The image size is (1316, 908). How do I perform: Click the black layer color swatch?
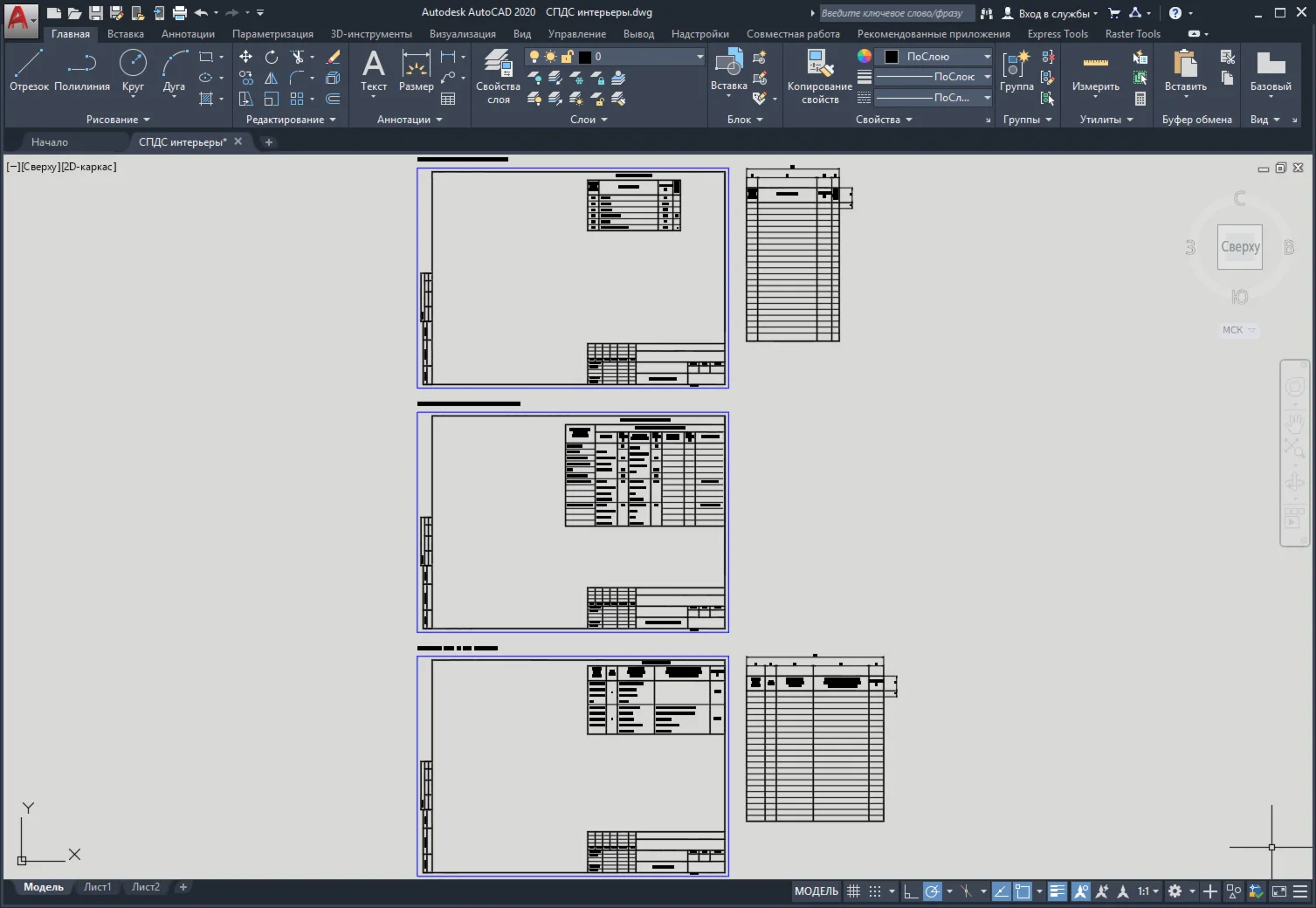tap(584, 57)
